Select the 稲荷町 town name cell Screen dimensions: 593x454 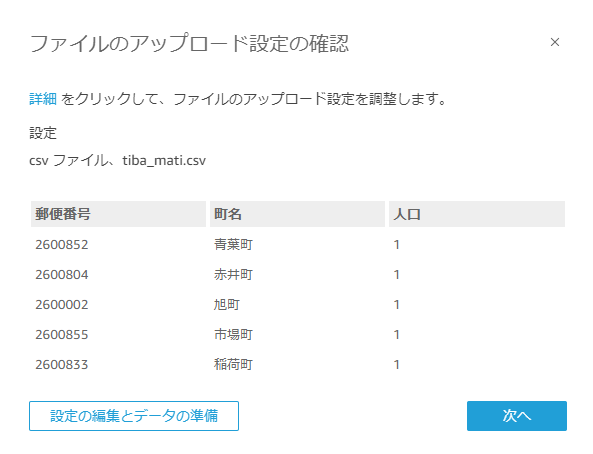[x=233, y=364]
